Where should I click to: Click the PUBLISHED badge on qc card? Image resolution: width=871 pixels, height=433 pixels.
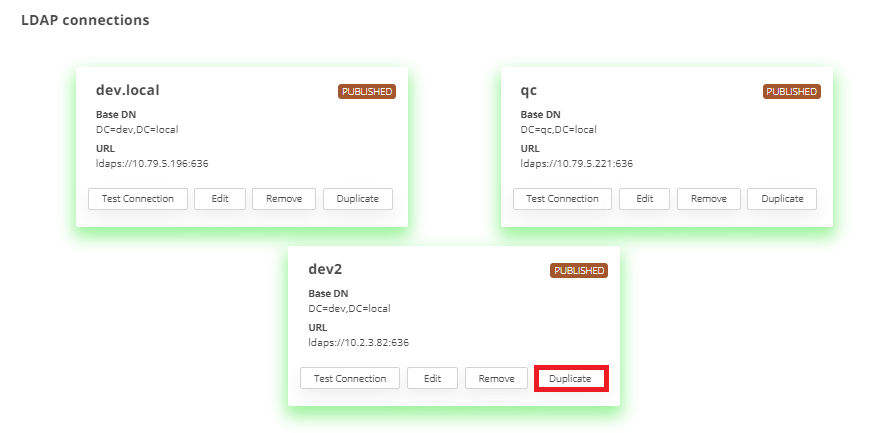point(791,91)
